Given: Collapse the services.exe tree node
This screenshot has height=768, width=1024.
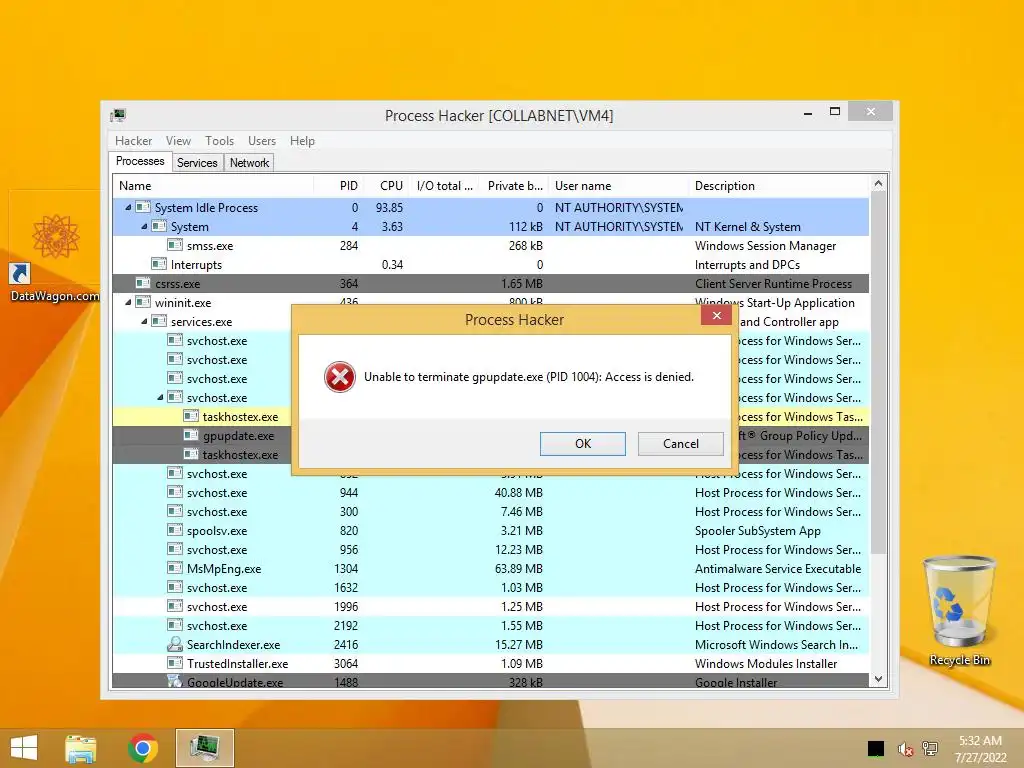Looking at the screenshot, I should click(144, 321).
